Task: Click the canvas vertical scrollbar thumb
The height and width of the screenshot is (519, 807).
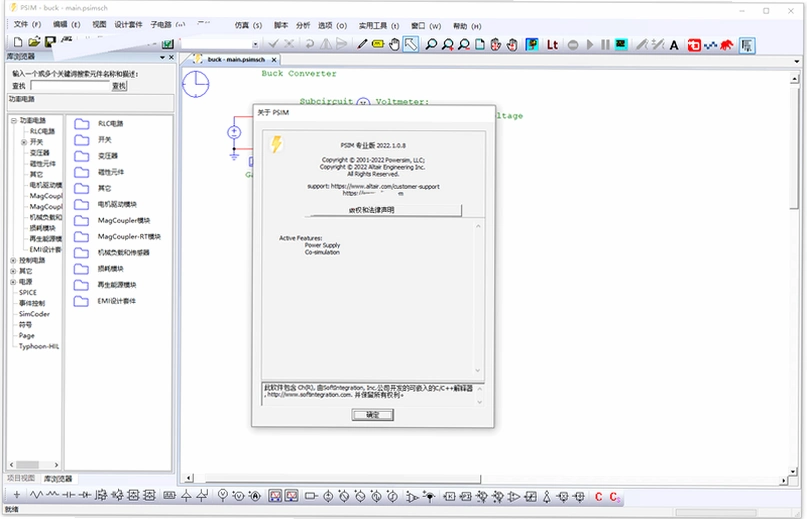Action: click(x=794, y=147)
